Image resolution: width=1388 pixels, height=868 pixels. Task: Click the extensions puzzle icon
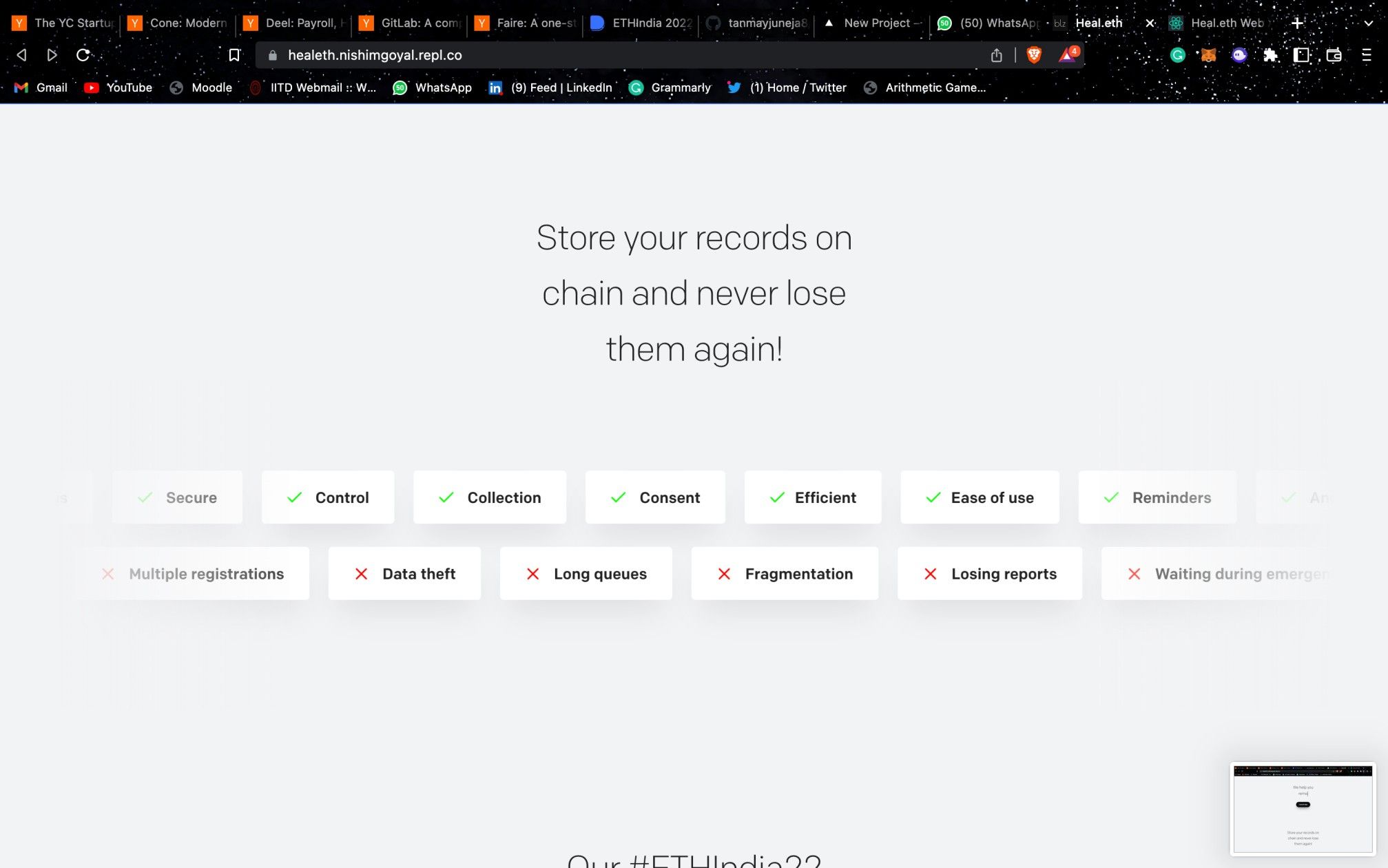pyautogui.click(x=1271, y=55)
